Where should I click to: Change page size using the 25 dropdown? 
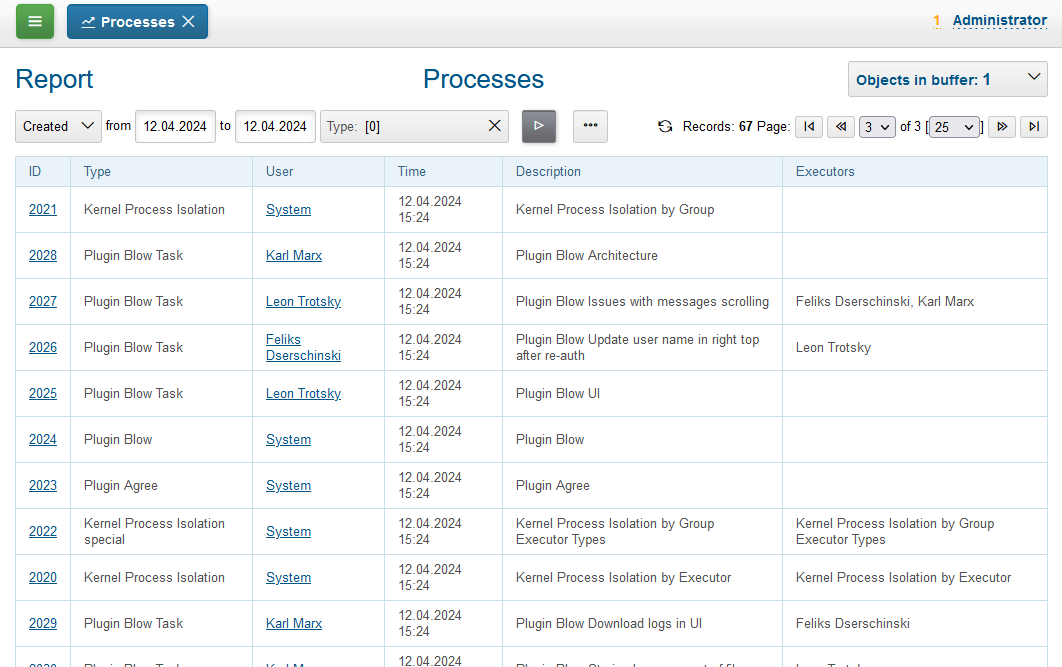pyautogui.click(x=953, y=126)
